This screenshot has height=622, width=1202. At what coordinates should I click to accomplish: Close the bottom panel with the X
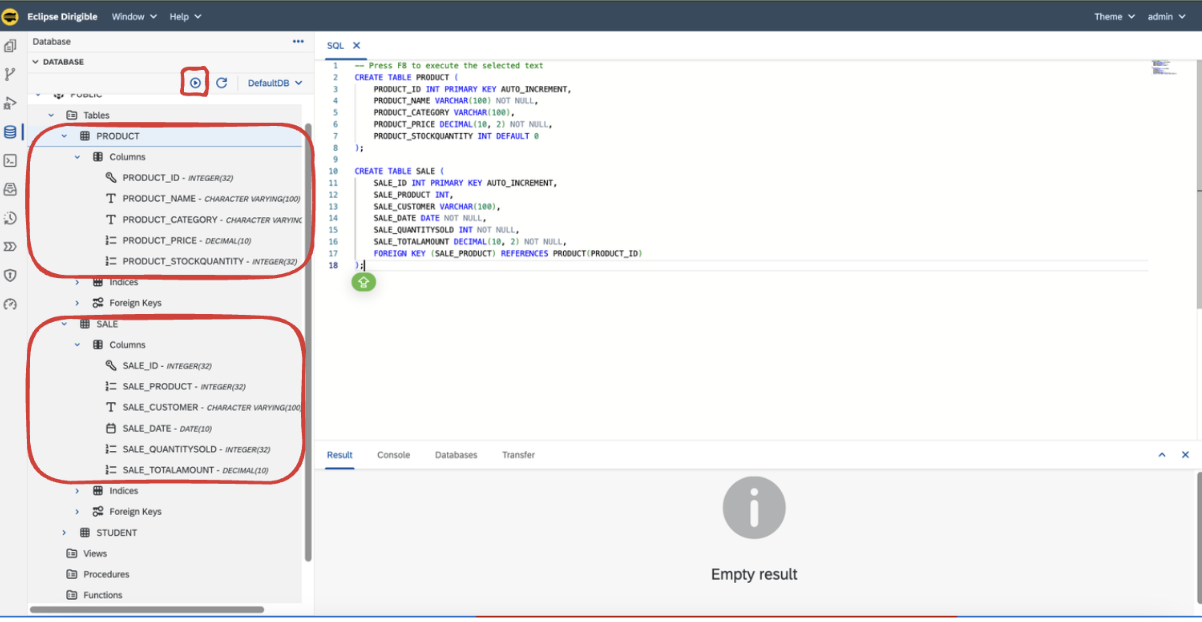click(x=1185, y=455)
